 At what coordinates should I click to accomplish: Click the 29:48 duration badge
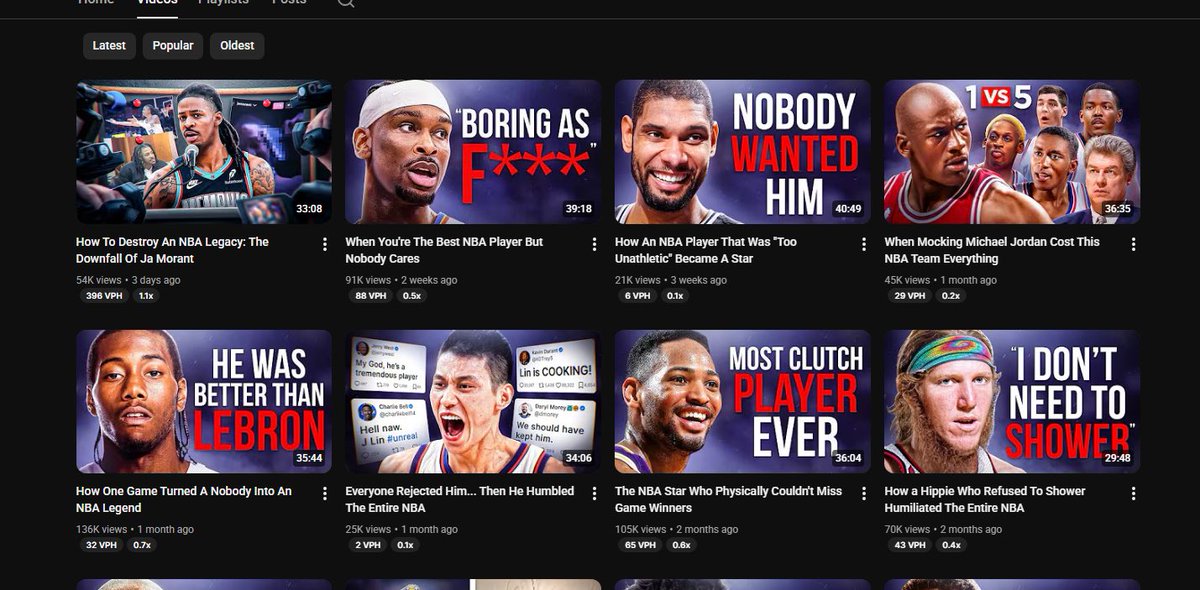(x=1118, y=458)
